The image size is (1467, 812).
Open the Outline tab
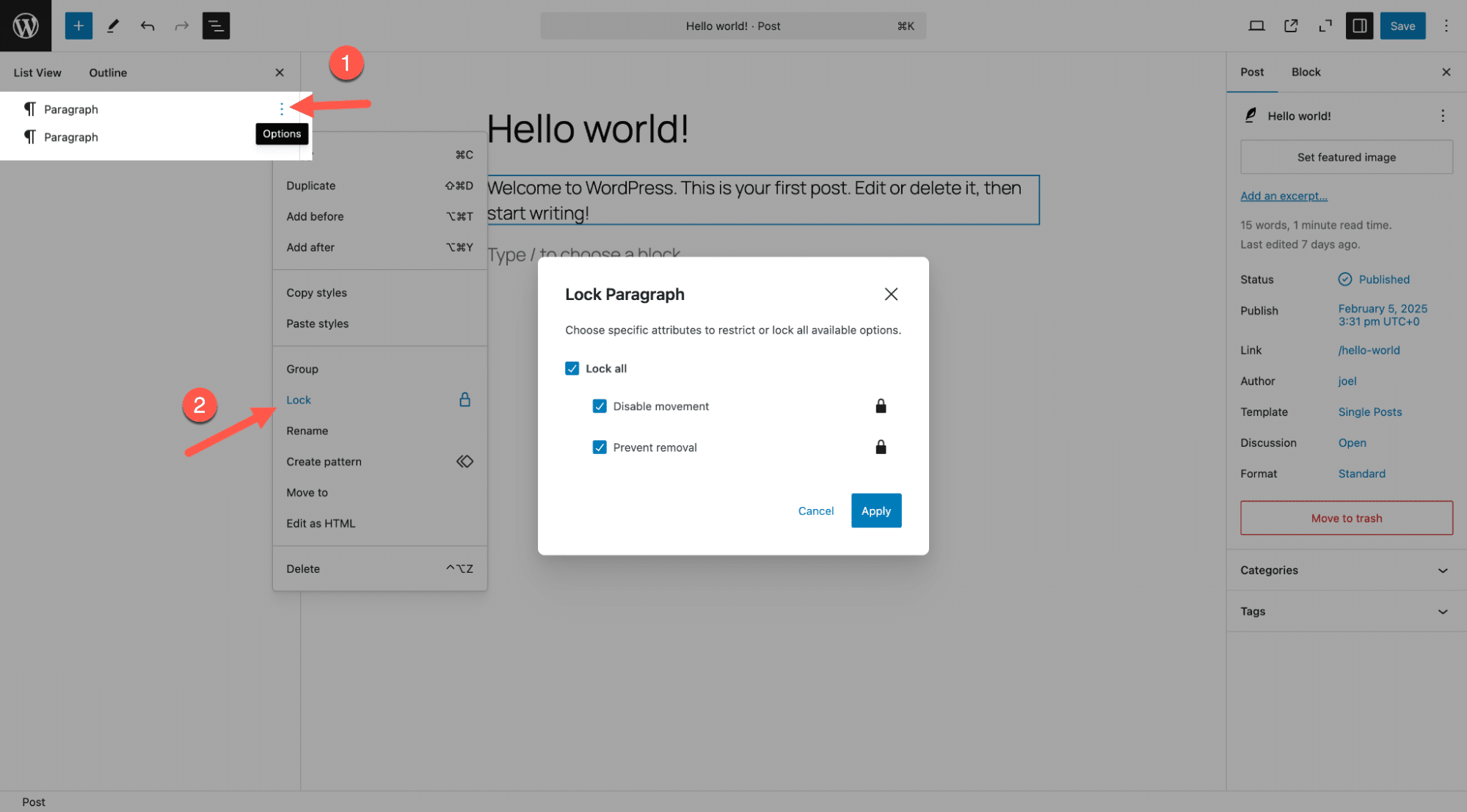(108, 73)
